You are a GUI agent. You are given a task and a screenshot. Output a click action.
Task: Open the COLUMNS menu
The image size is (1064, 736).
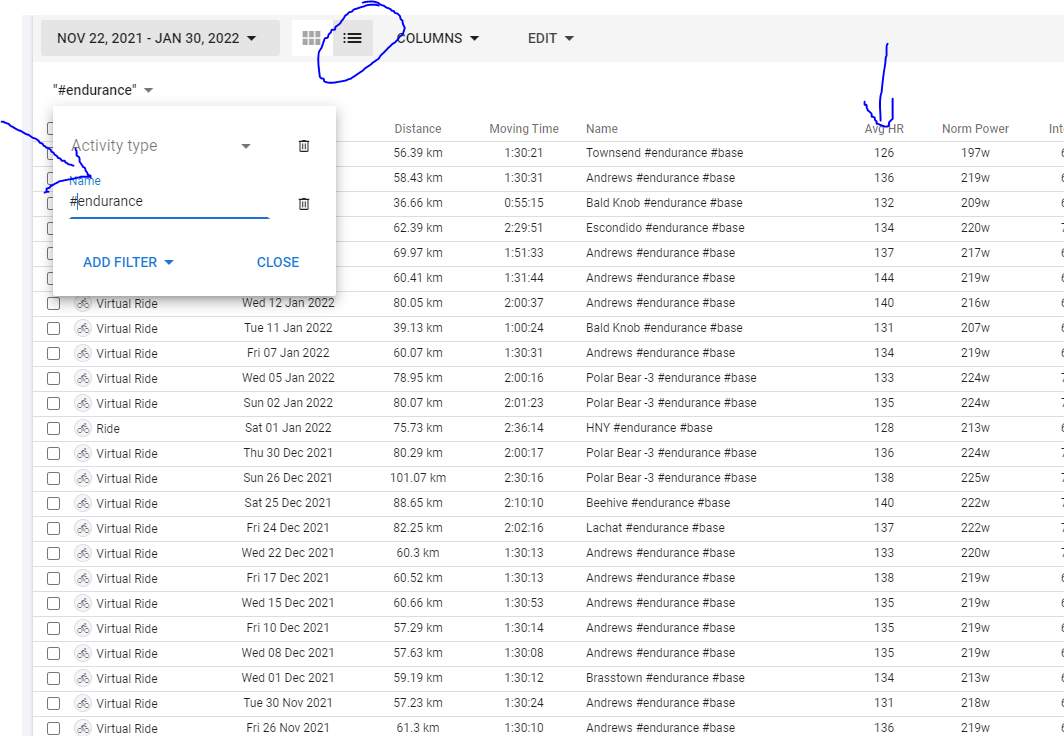click(437, 38)
